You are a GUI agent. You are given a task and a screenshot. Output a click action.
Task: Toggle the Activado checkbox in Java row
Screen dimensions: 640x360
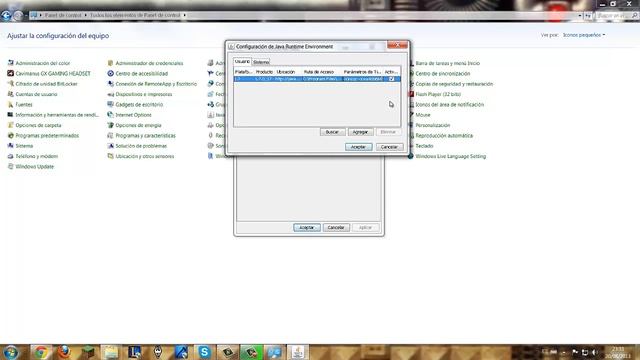coord(392,79)
